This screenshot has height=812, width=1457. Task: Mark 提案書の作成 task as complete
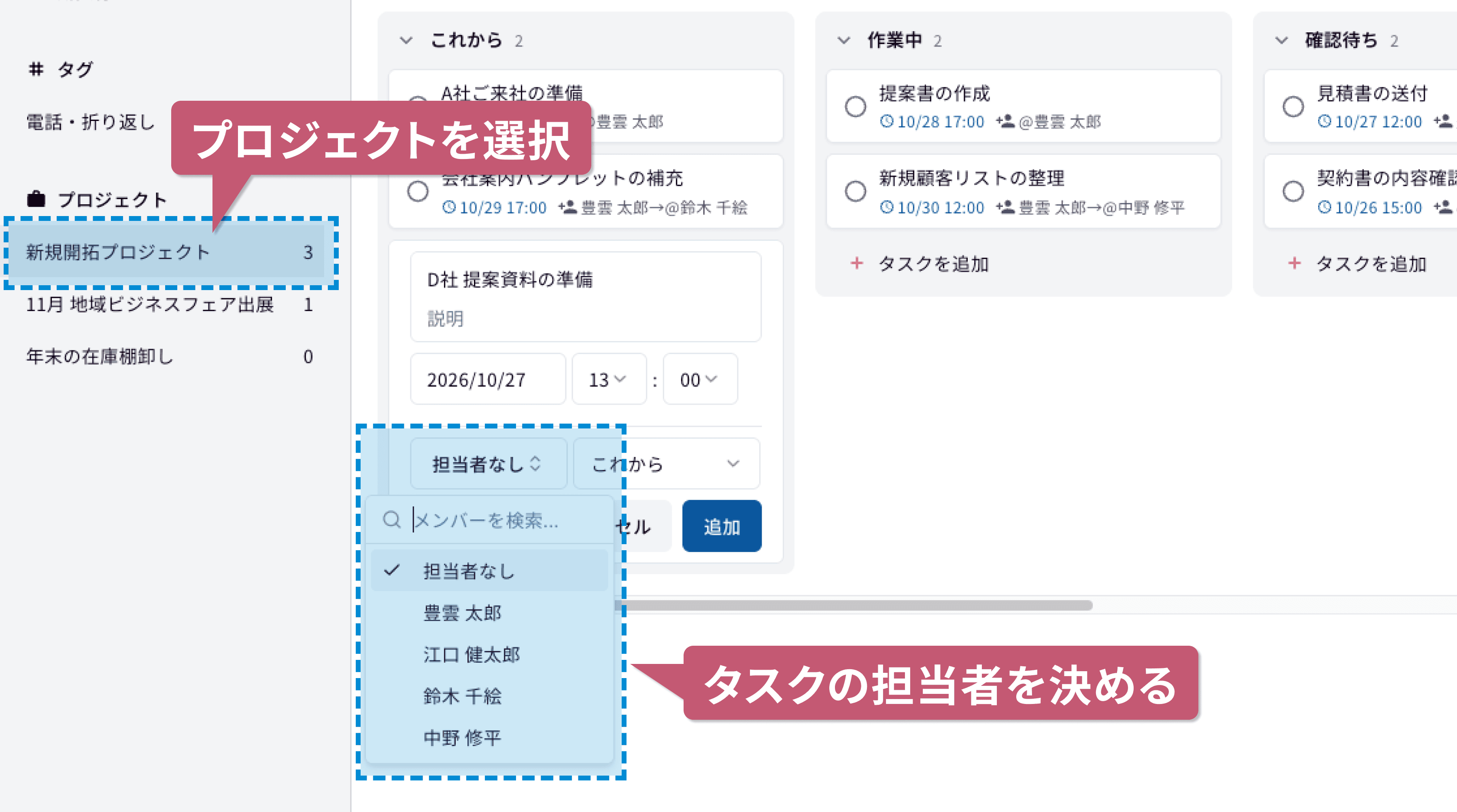[855, 106]
